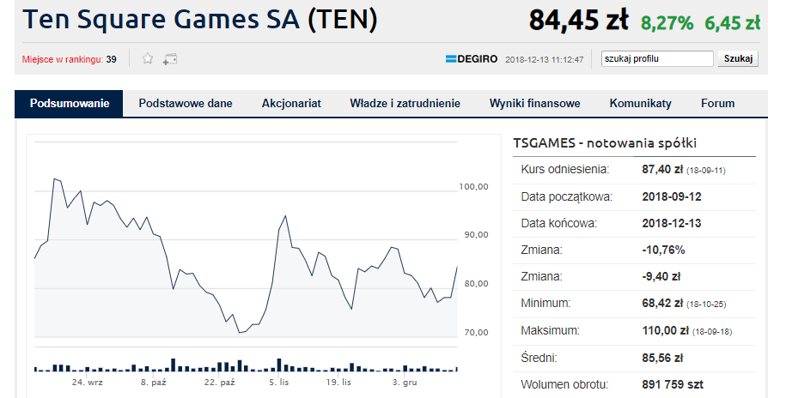
Task: Open the Wyniki finansowe tab
Action: click(535, 104)
